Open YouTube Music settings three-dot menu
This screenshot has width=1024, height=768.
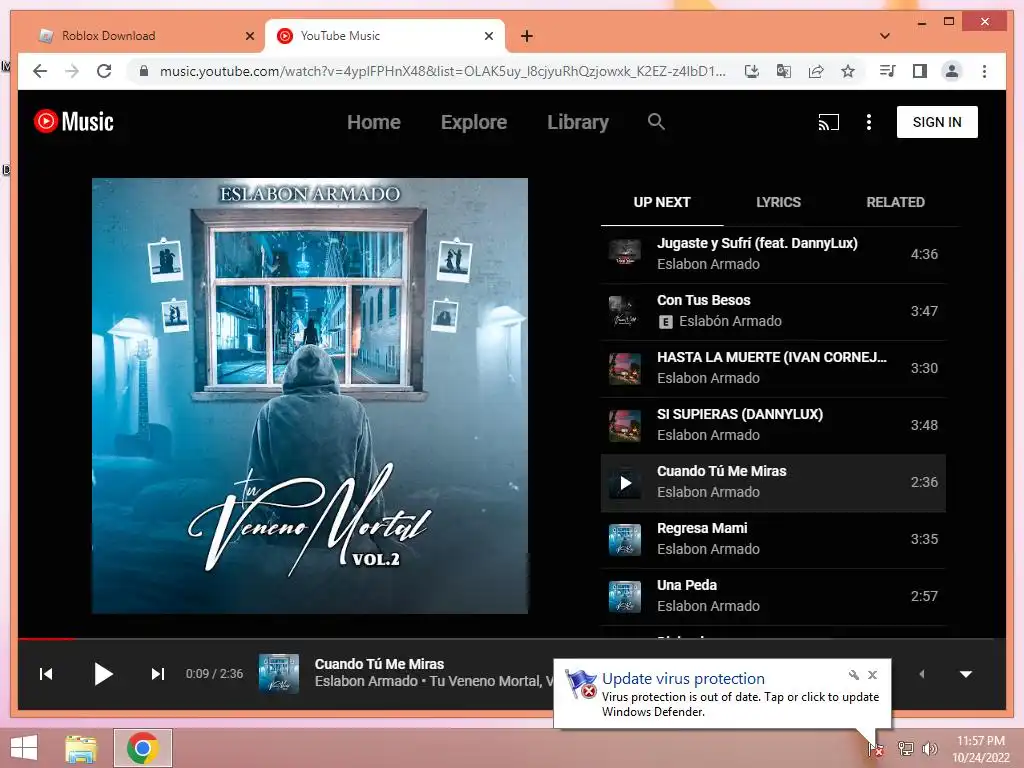pos(869,122)
